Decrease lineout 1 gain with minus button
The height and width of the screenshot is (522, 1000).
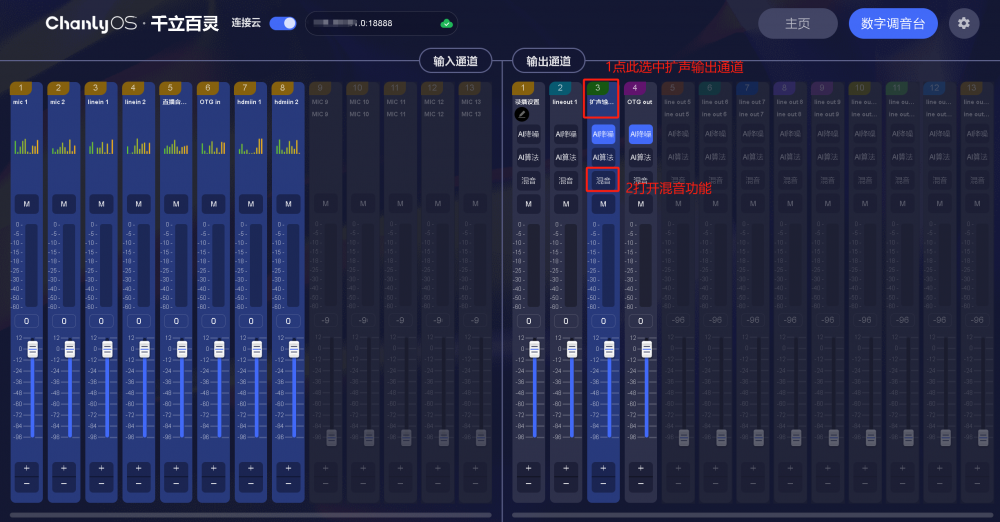click(x=565, y=484)
